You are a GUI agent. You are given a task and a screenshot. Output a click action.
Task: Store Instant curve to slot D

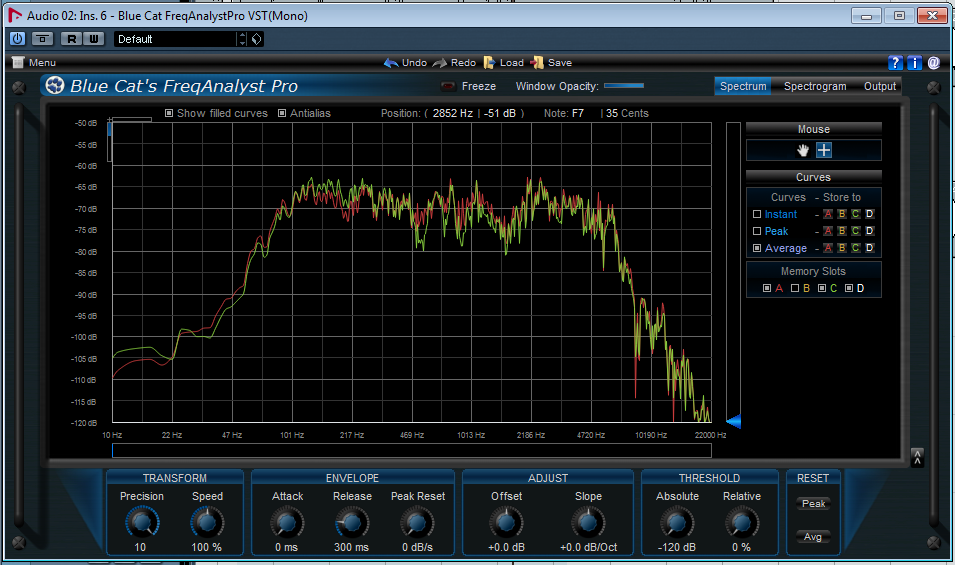[870, 214]
